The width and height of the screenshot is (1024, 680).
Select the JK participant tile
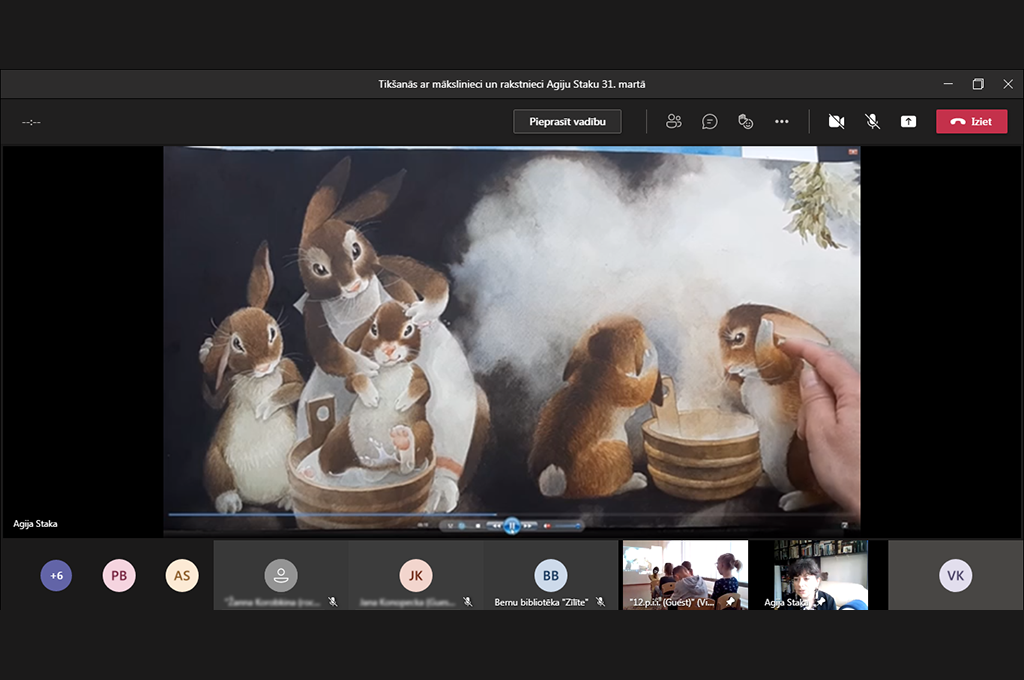[415, 575]
